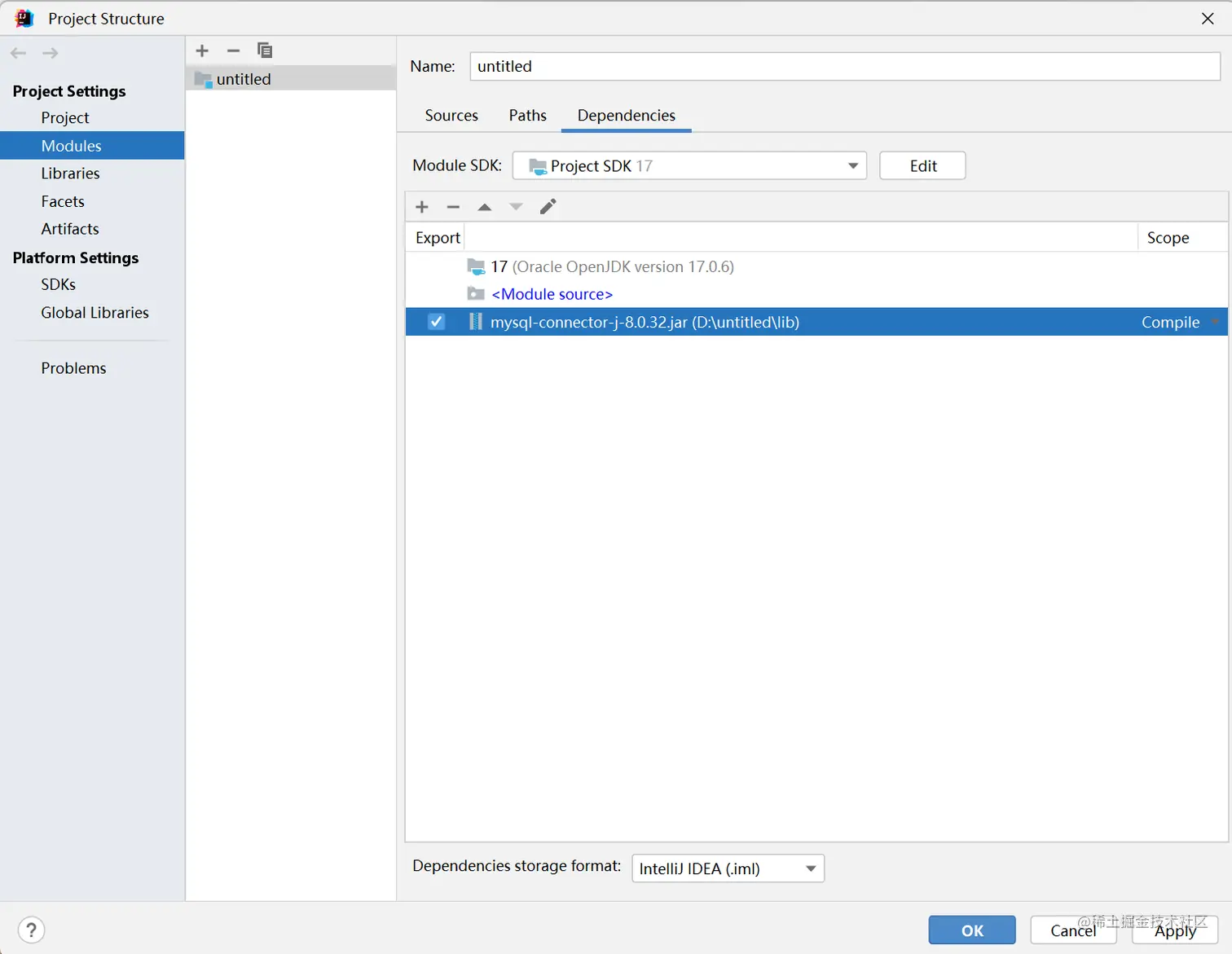Viewport: 1232px width, 954px height.
Task: Open Global Libraries settings
Action: tap(95, 313)
